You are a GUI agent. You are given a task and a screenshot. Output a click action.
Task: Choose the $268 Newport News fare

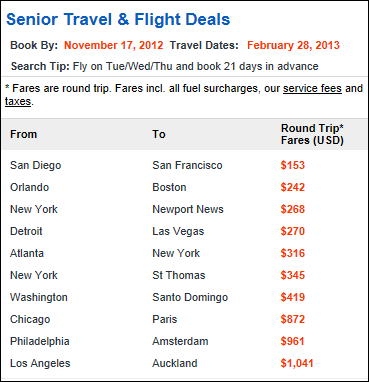(293, 209)
